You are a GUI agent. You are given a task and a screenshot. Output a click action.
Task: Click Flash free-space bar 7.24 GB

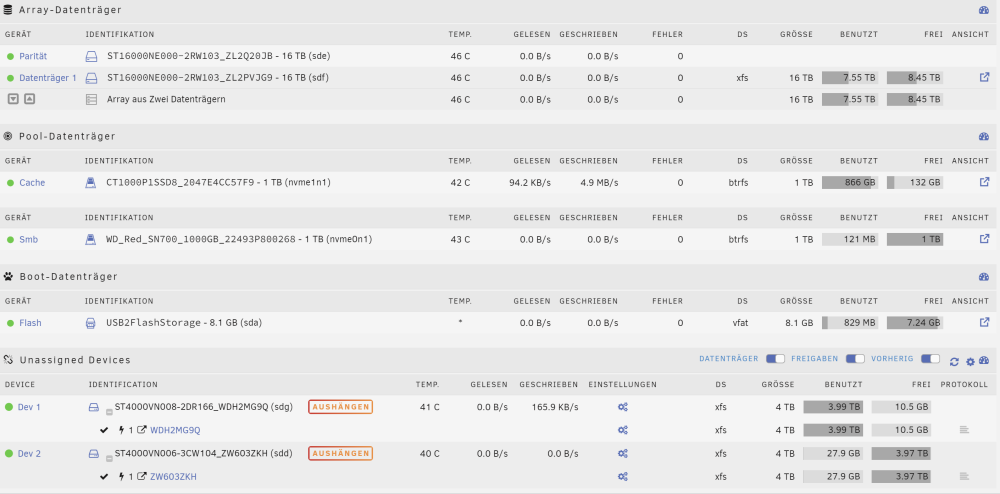[915, 323]
